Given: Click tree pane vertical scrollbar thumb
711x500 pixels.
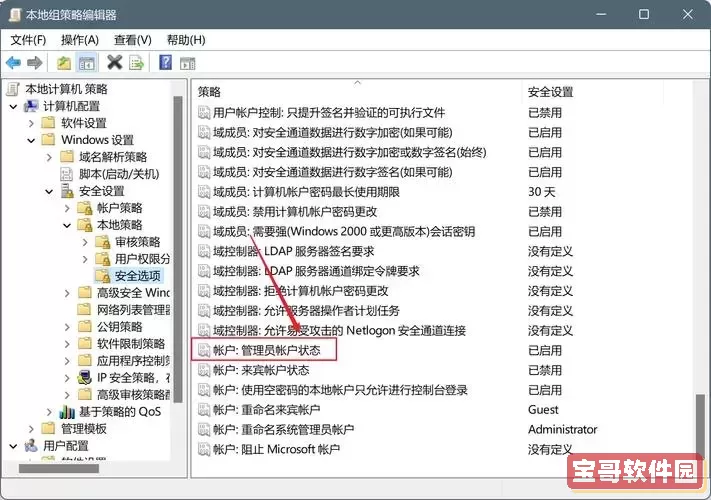Looking at the screenshot, I should [x=178, y=249].
